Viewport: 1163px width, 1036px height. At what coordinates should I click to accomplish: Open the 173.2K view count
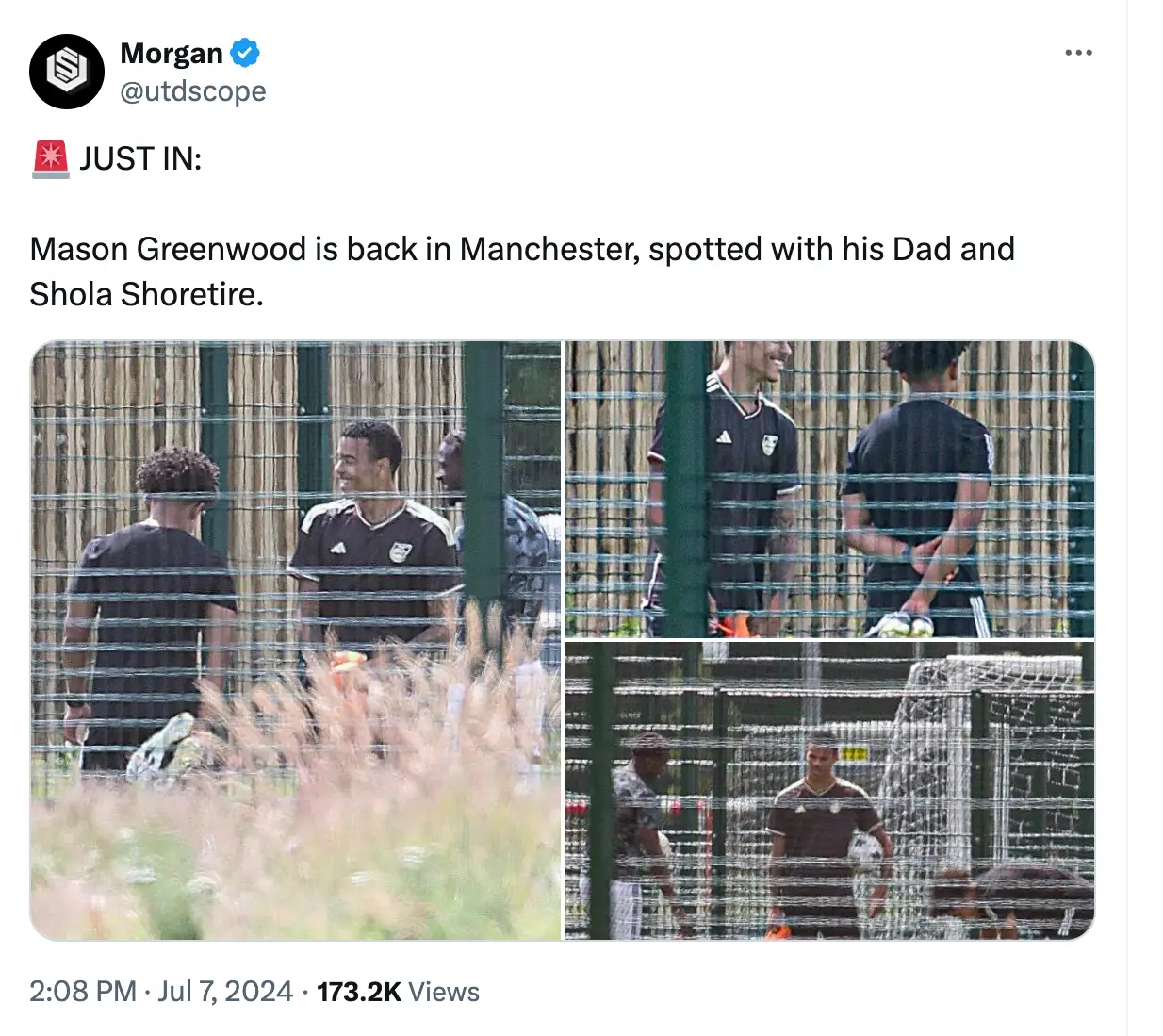(359, 992)
